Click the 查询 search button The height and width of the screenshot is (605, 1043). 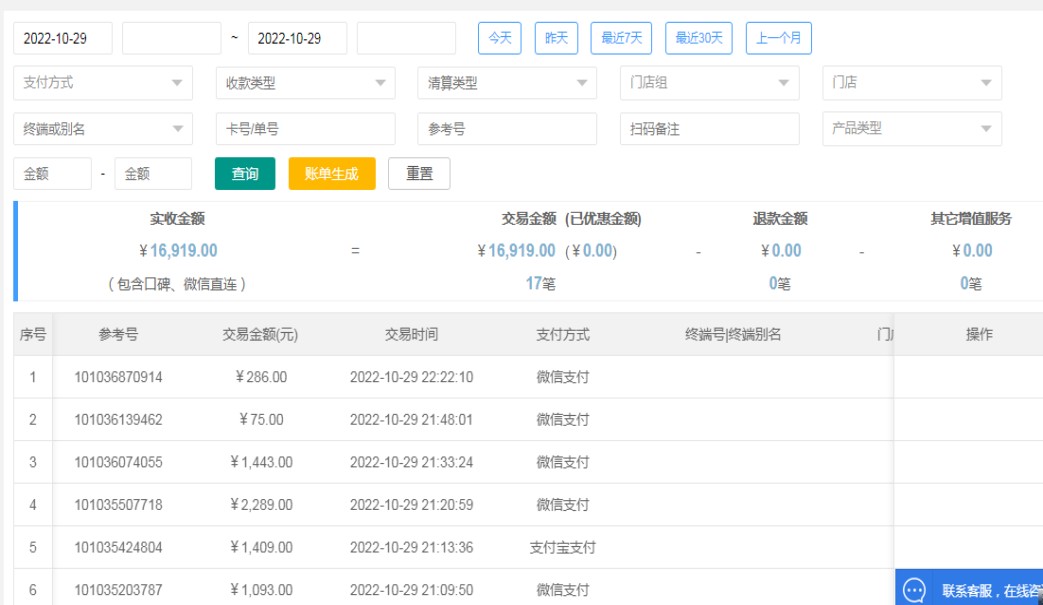point(245,174)
